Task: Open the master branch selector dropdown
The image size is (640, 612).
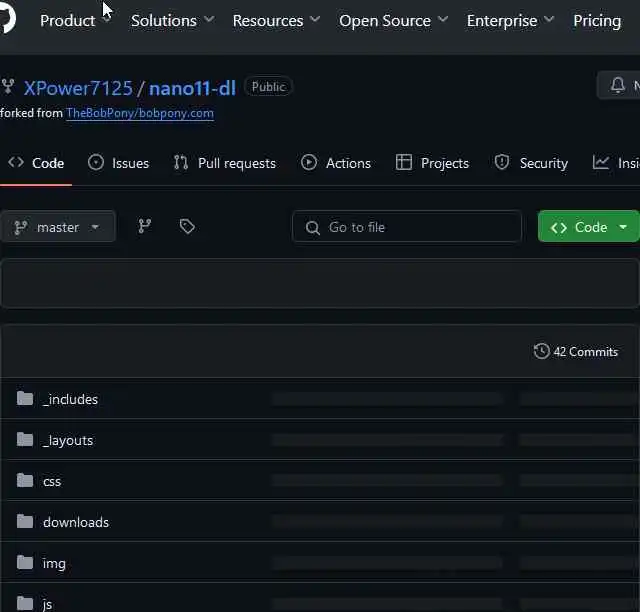Action: [x=58, y=227]
